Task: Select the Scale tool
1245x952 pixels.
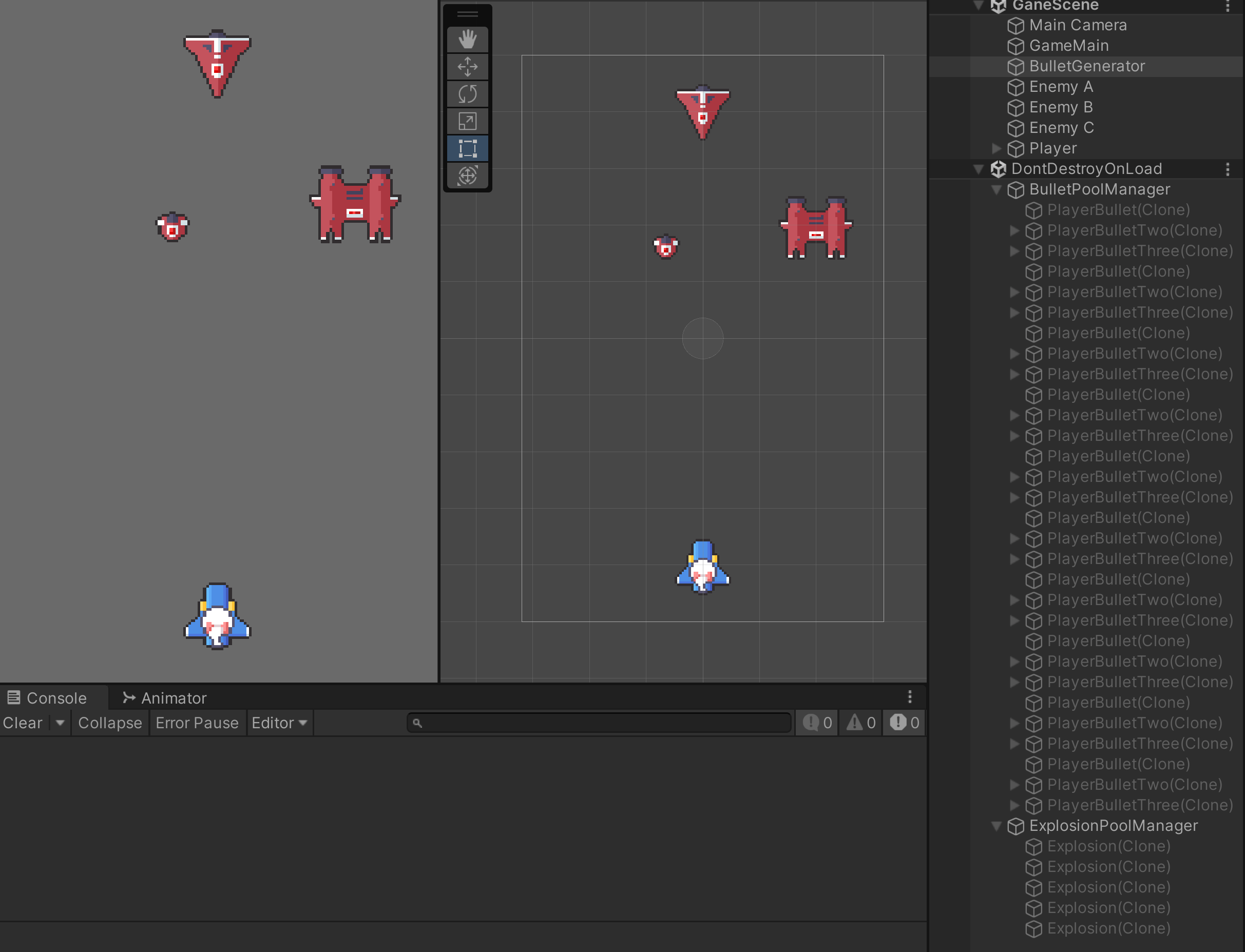Action: [467, 121]
